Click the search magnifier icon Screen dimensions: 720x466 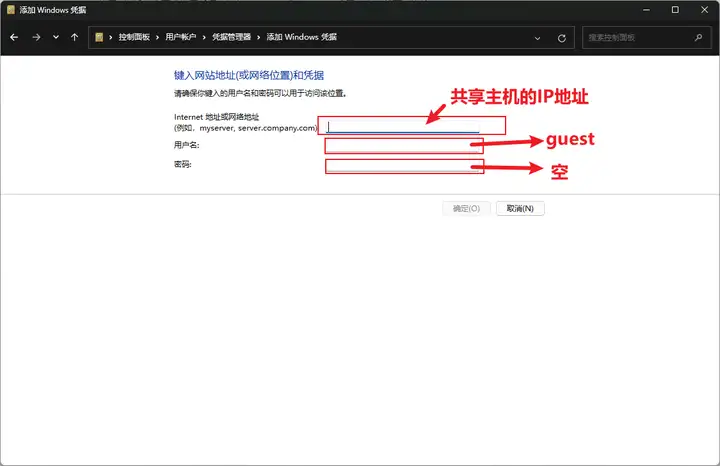pyautogui.click(x=698, y=37)
